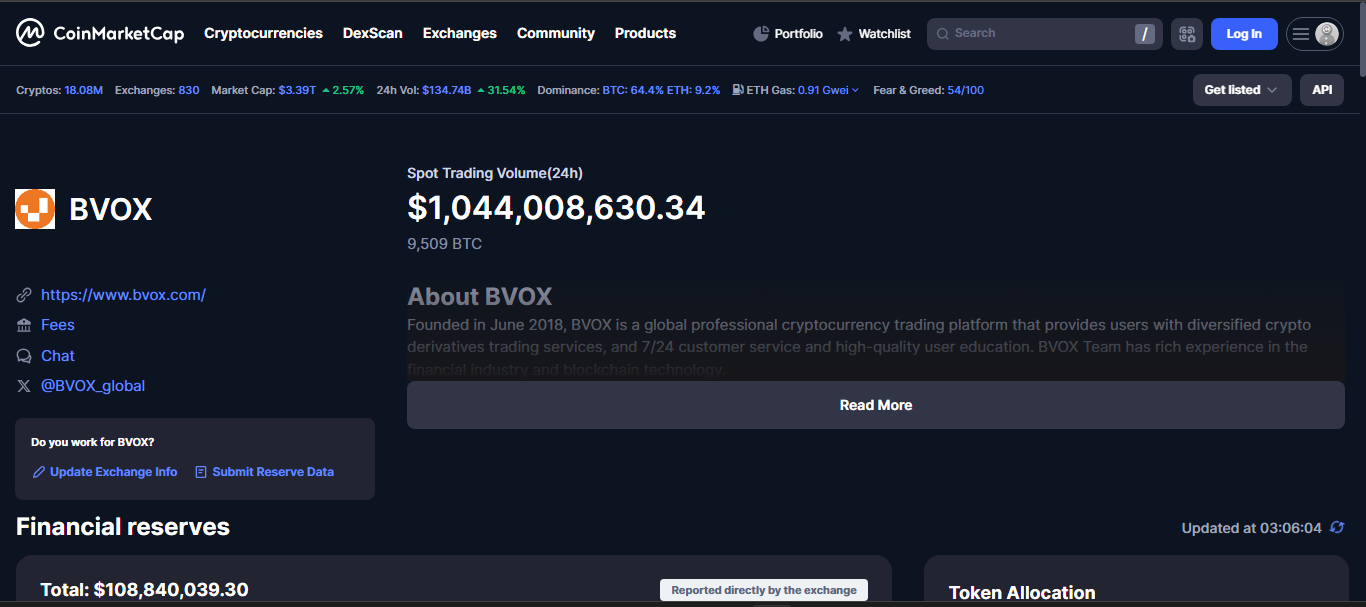The width and height of the screenshot is (1366, 607).
Task: Click the Update Exchange Info link
Action: coord(113,472)
